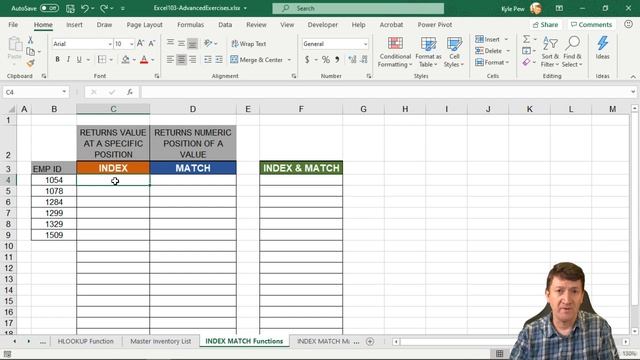Open the Sort & Filter menu

point(550,52)
